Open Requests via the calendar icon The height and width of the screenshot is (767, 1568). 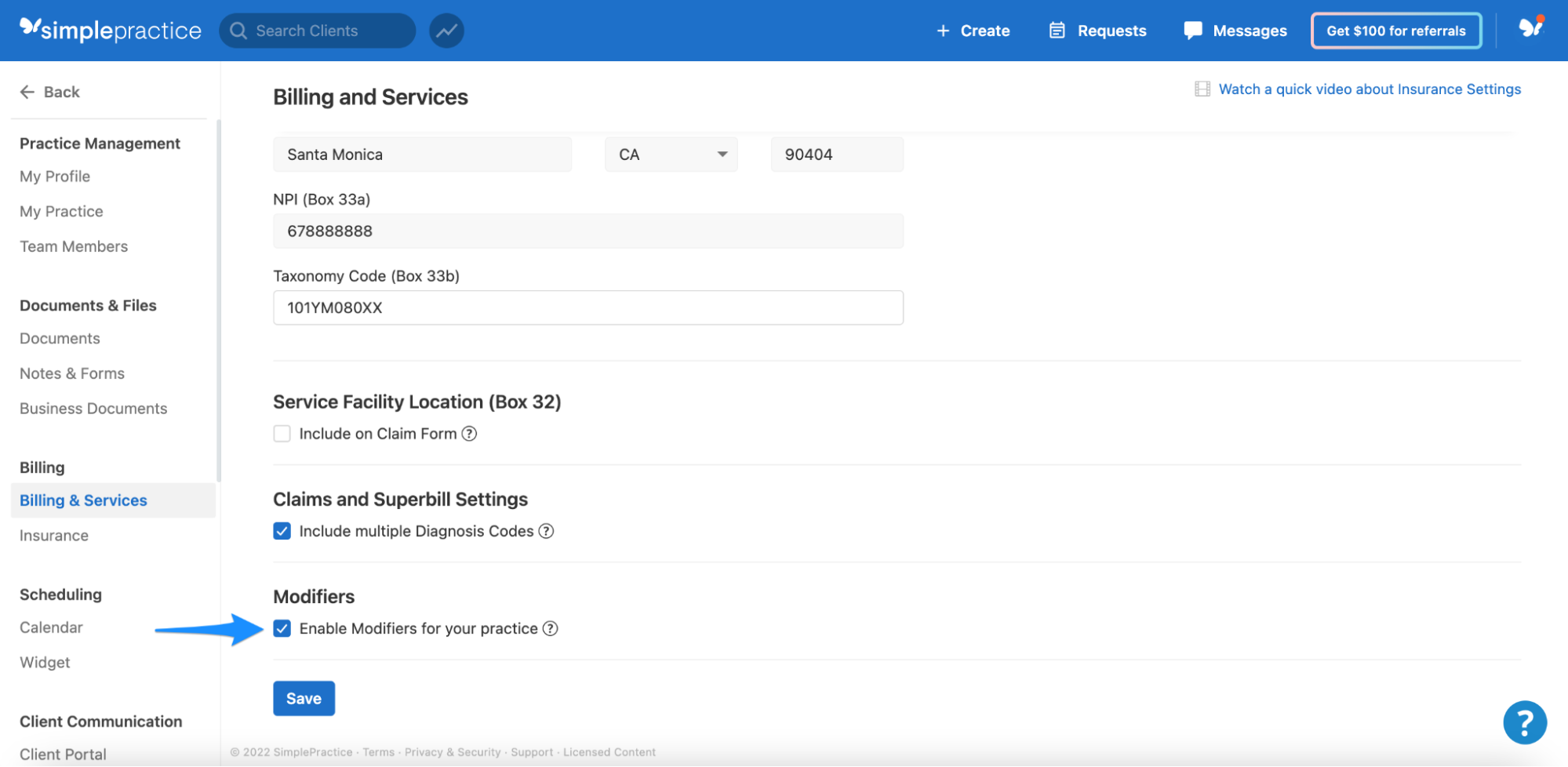1057,30
